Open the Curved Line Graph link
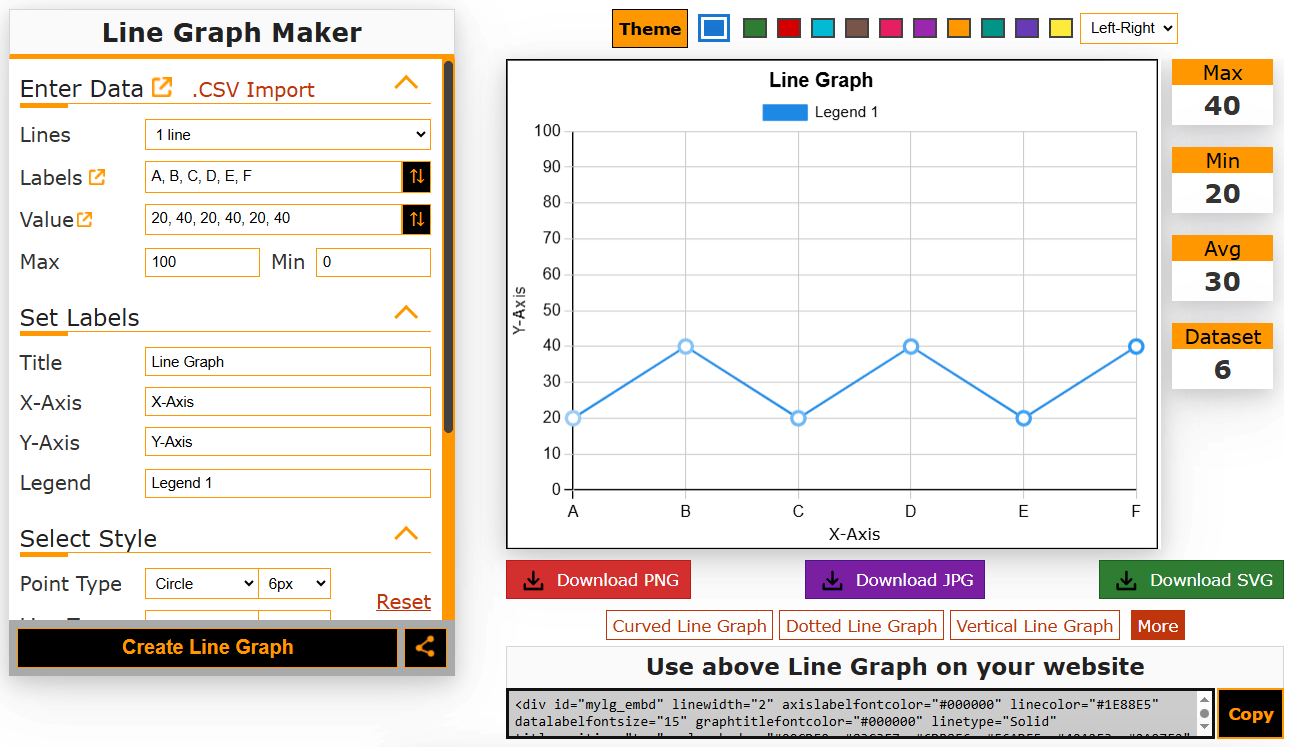The height and width of the screenshot is (747, 1291). click(x=689, y=626)
